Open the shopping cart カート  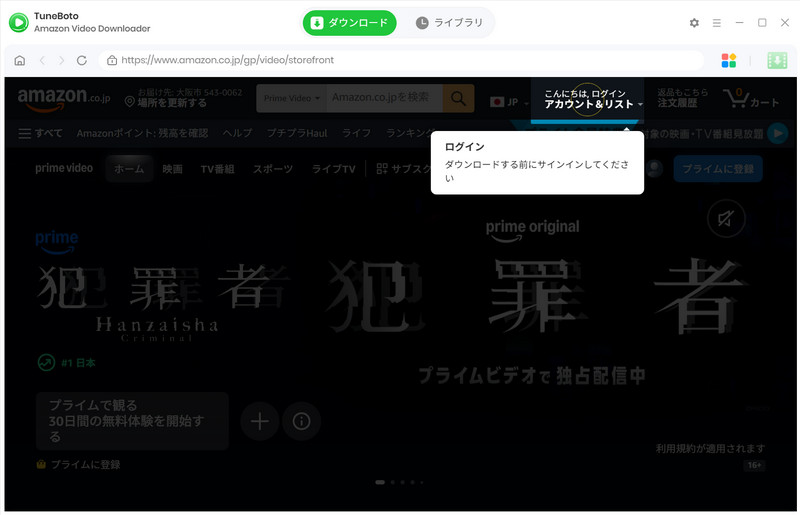point(751,98)
